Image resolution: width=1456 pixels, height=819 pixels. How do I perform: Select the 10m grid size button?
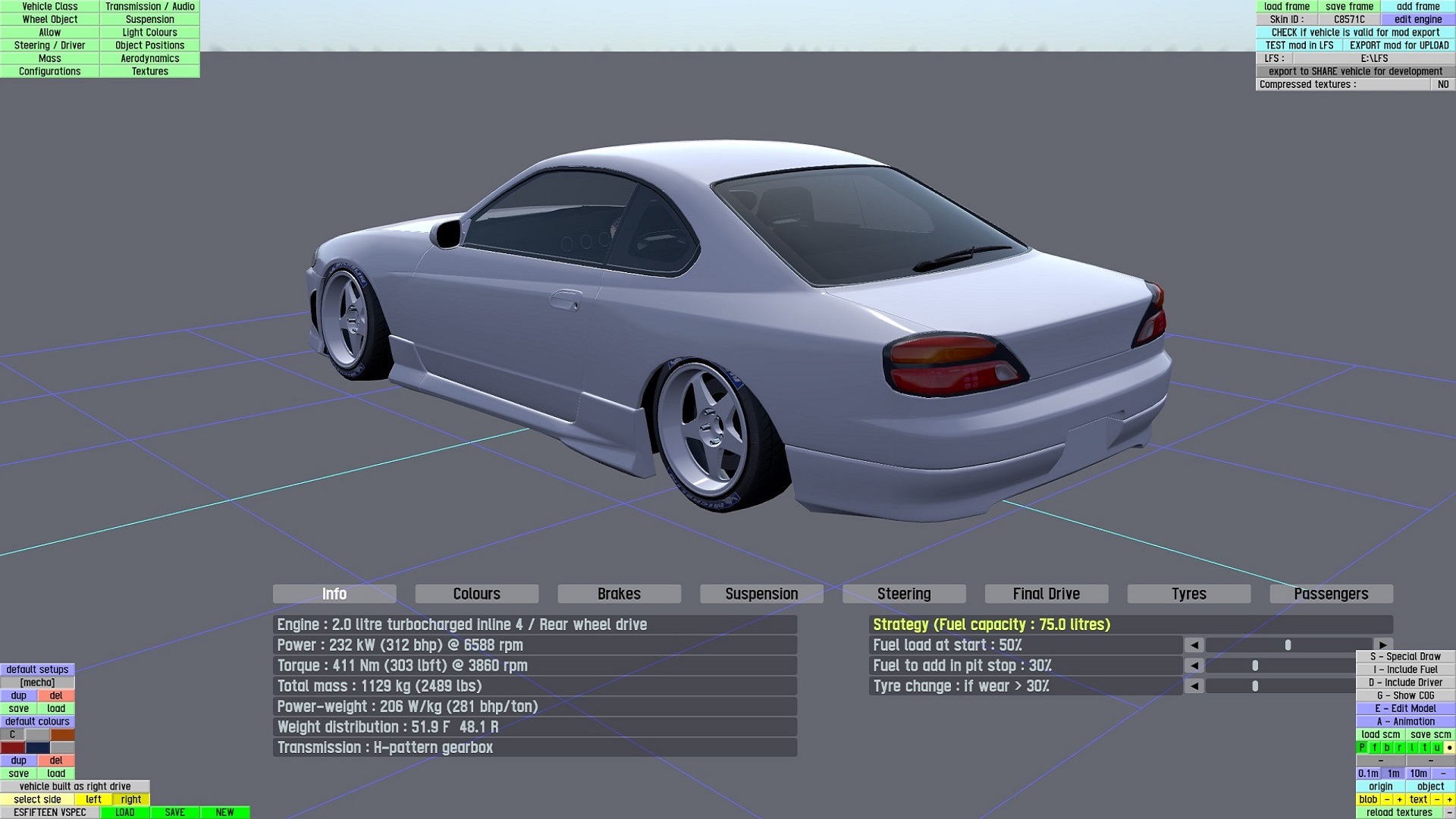pyautogui.click(x=1418, y=773)
